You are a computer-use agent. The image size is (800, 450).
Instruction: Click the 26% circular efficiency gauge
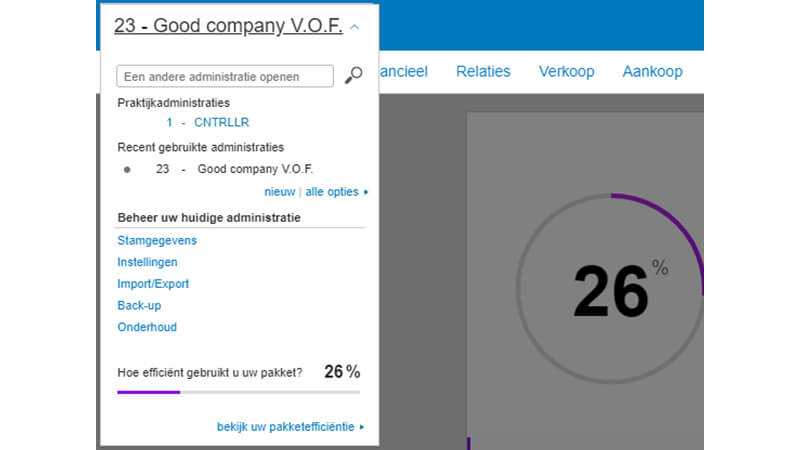click(610, 288)
